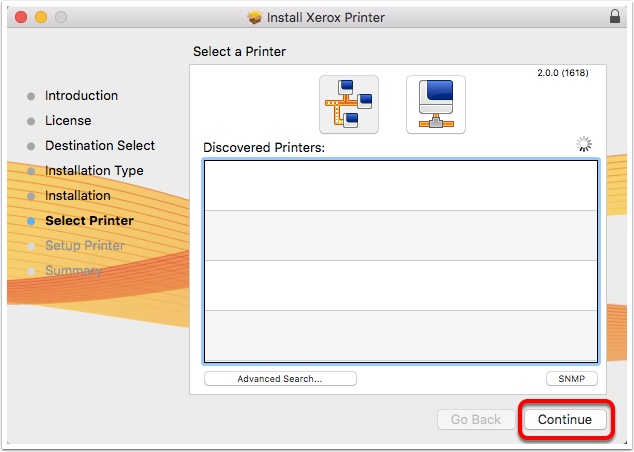Select the network printer discovery icon
This screenshot has width=634, height=452.
pyautogui.click(x=349, y=104)
